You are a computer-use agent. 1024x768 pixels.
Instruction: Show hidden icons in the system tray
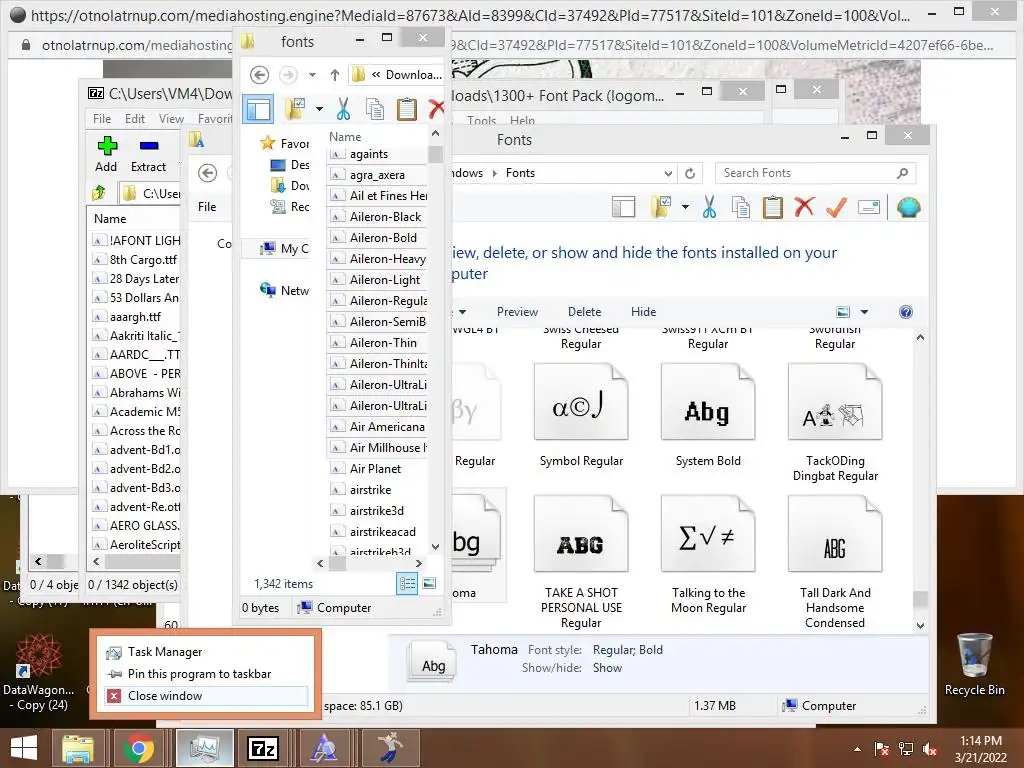pyautogui.click(x=857, y=749)
